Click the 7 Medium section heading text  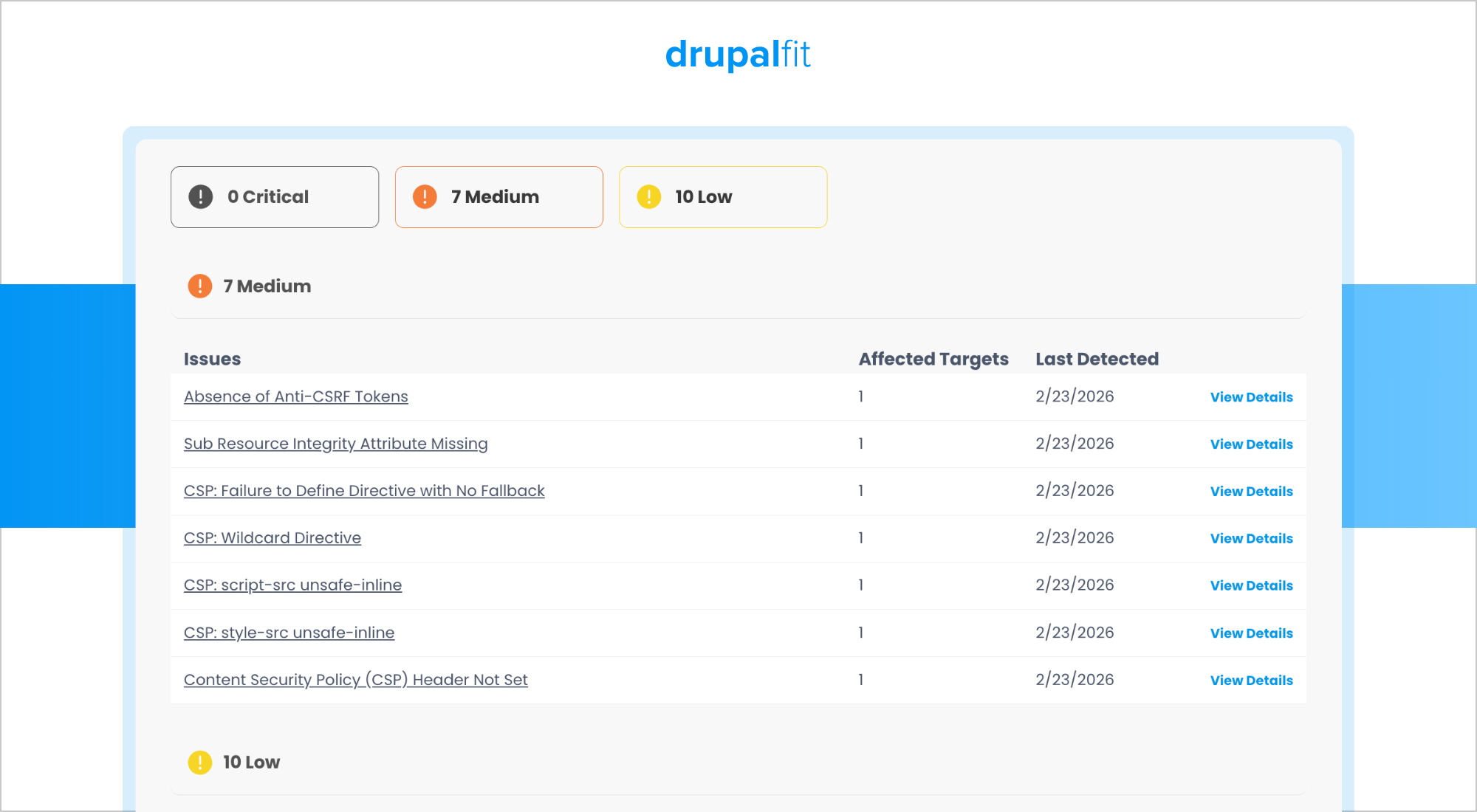tap(267, 286)
